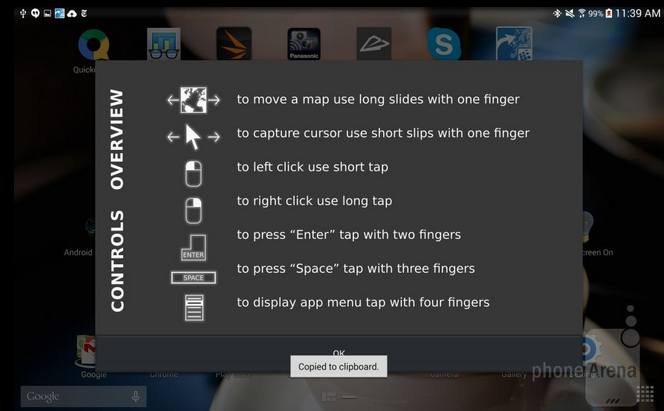
Task: Open the bar chart with glasses app
Action: pos(164,44)
